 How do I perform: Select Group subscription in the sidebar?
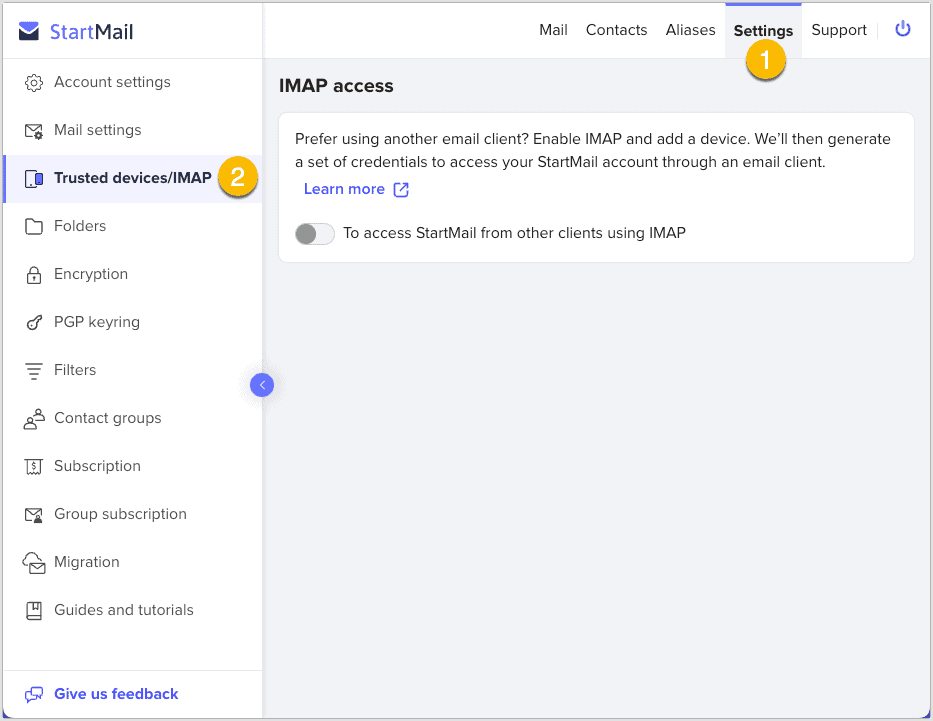[x=120, y=514]
